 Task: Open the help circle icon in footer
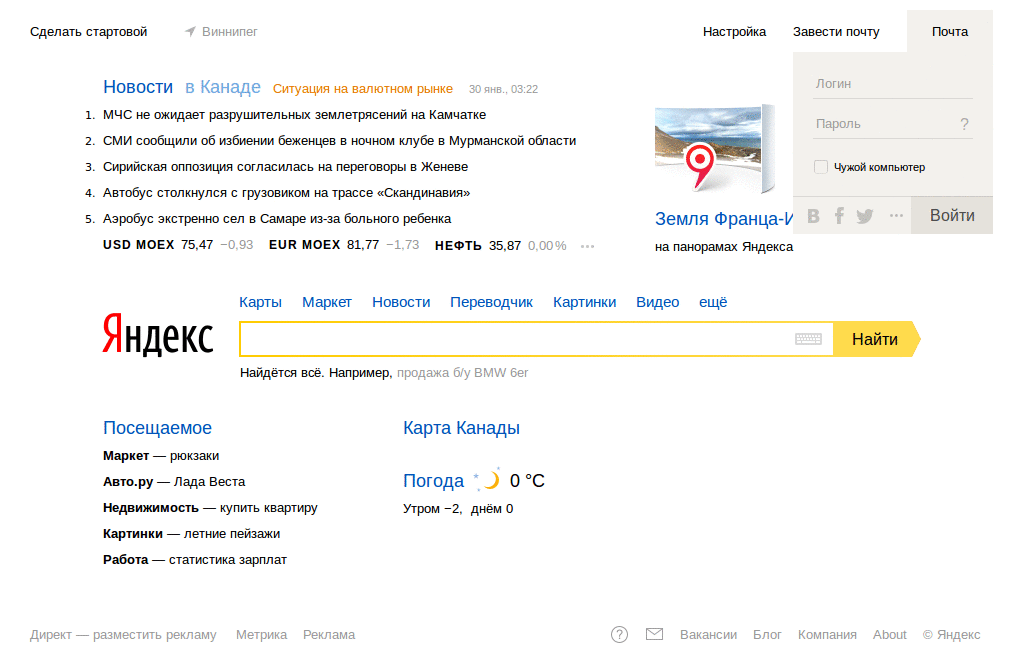click(x=619, y=635)
